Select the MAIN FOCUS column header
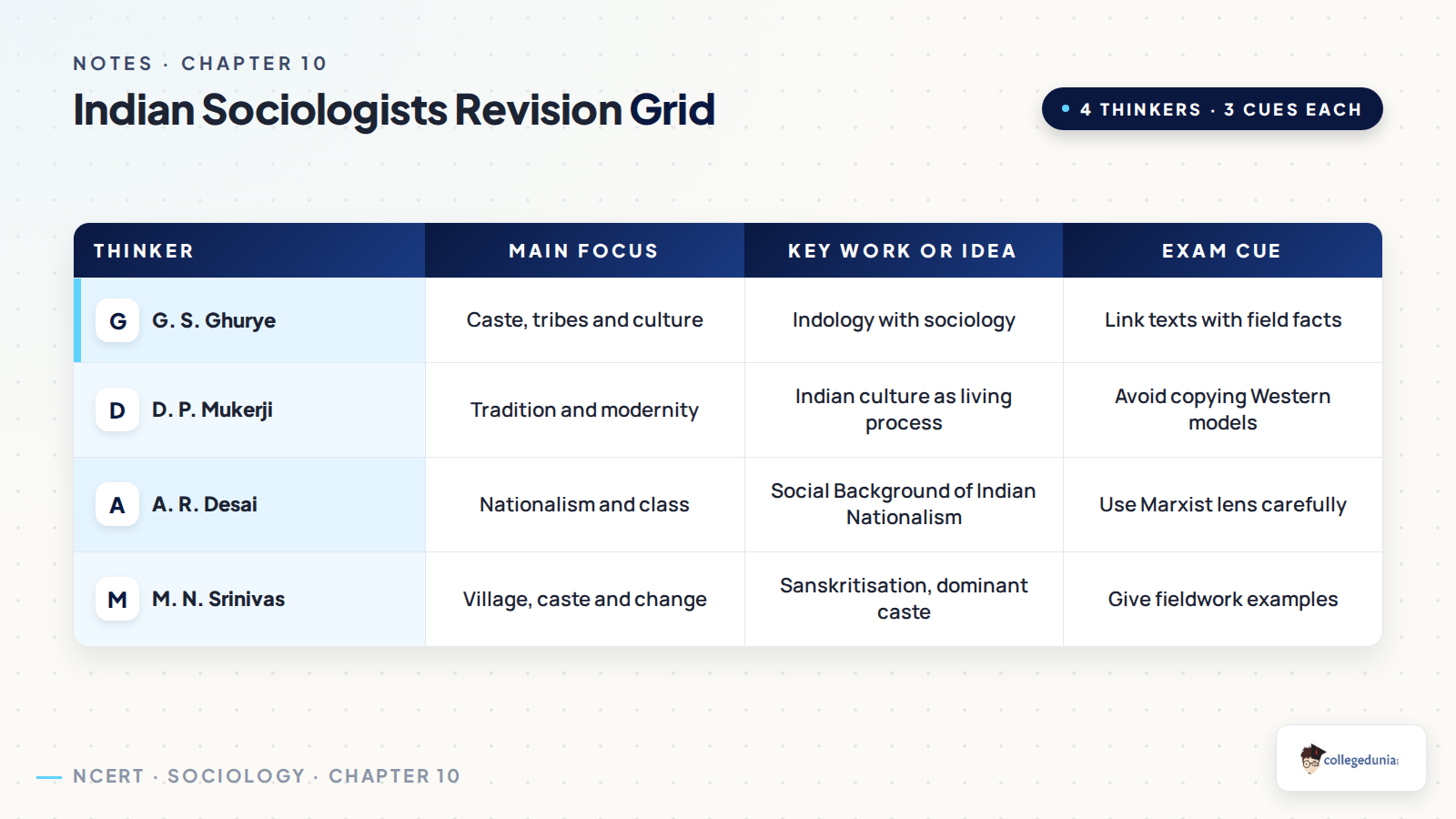The height and width of the screenshot is (819, 1456). coord(584,250)
